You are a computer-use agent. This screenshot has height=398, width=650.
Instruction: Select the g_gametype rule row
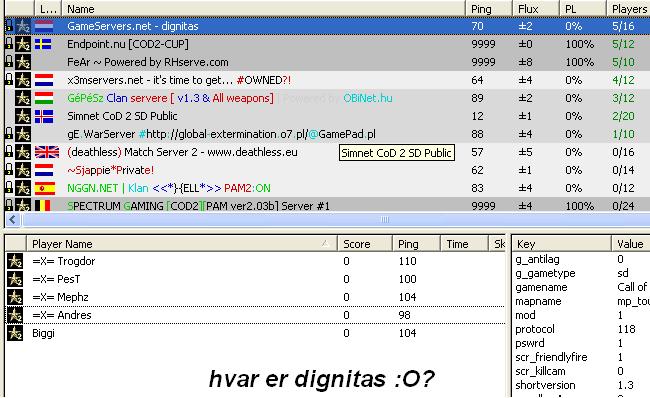pos(581,273)
